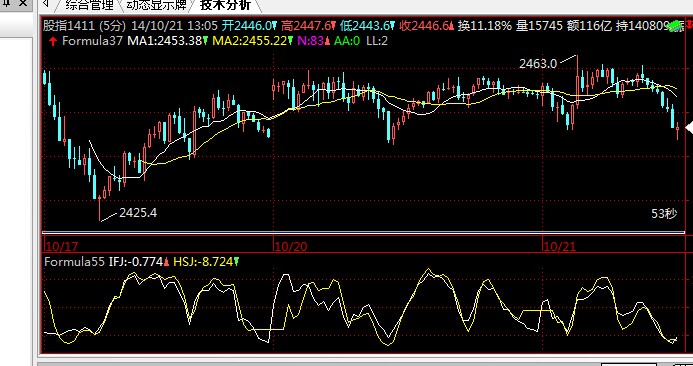Click the 10/20 date marker on the time axis
Image resolution: width=693 pixels, height=366 pixels.
click(x=291, y=246)
